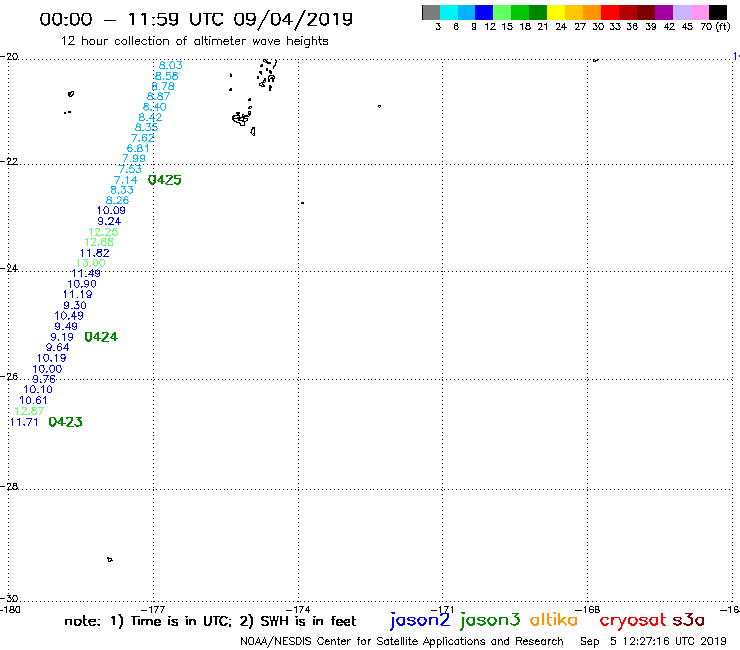Select the 8.58 wave height value
740x650 pixels.
tap(167, 76)
